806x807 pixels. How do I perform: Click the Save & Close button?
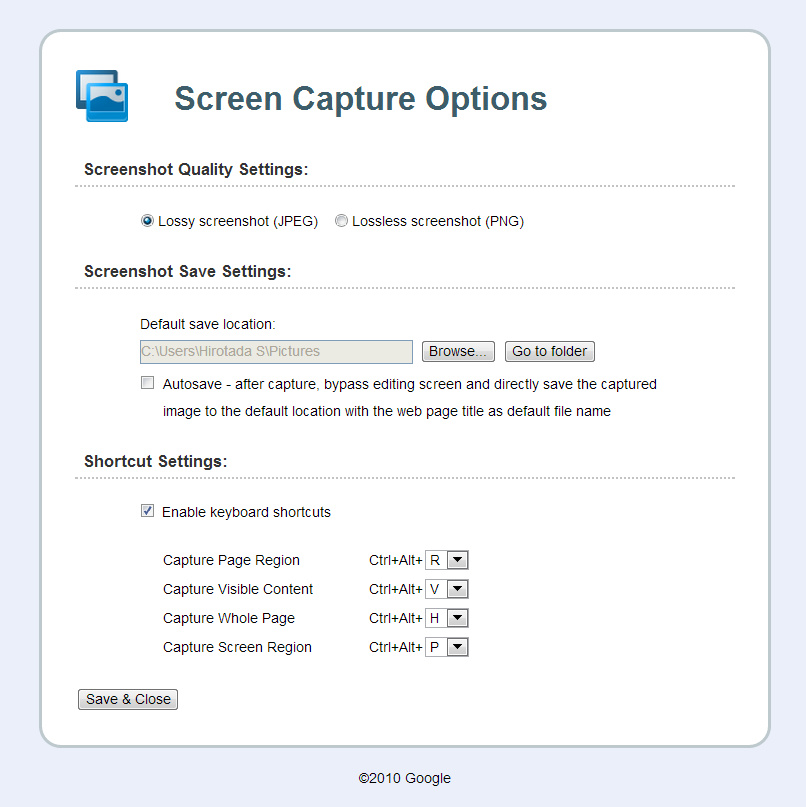[x=128, y=700]
